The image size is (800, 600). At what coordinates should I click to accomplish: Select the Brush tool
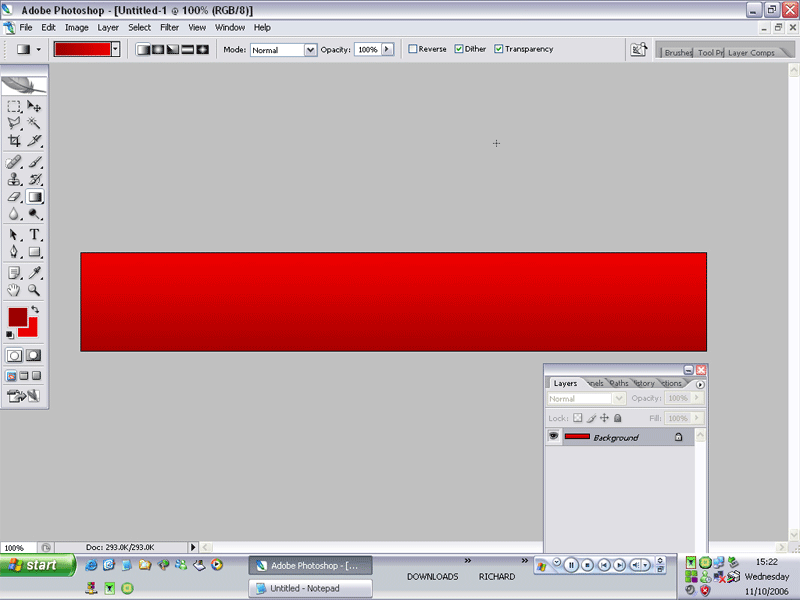pos(34,162)
